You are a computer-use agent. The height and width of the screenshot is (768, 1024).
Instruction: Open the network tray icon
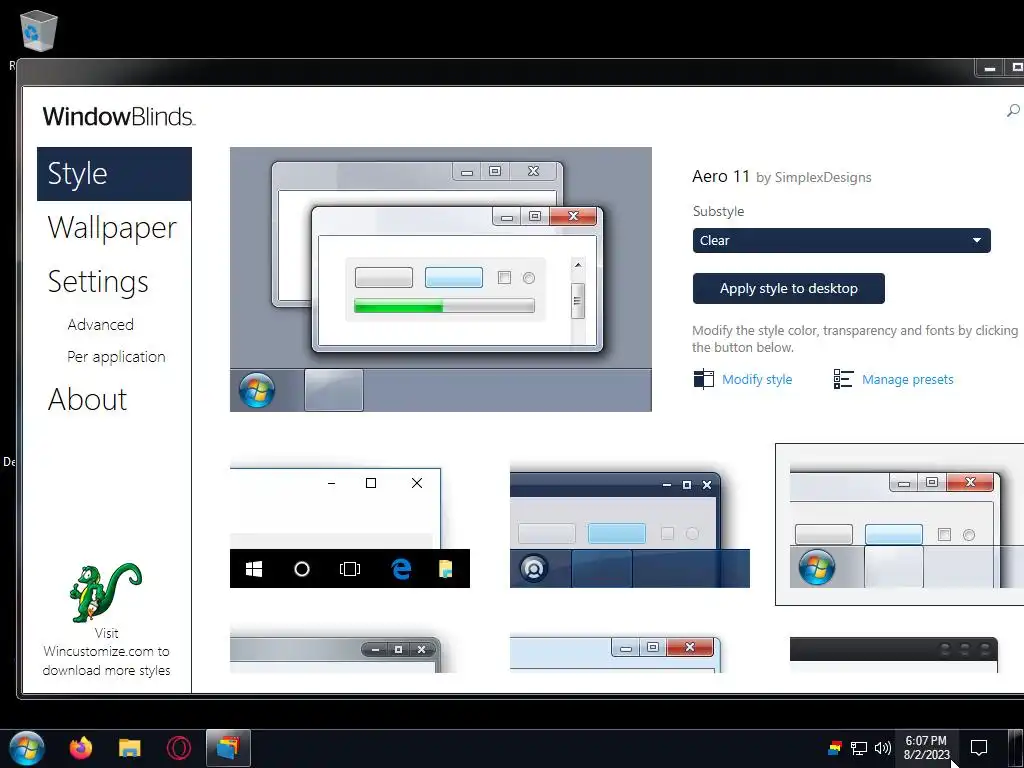click(x=859, y=748)
